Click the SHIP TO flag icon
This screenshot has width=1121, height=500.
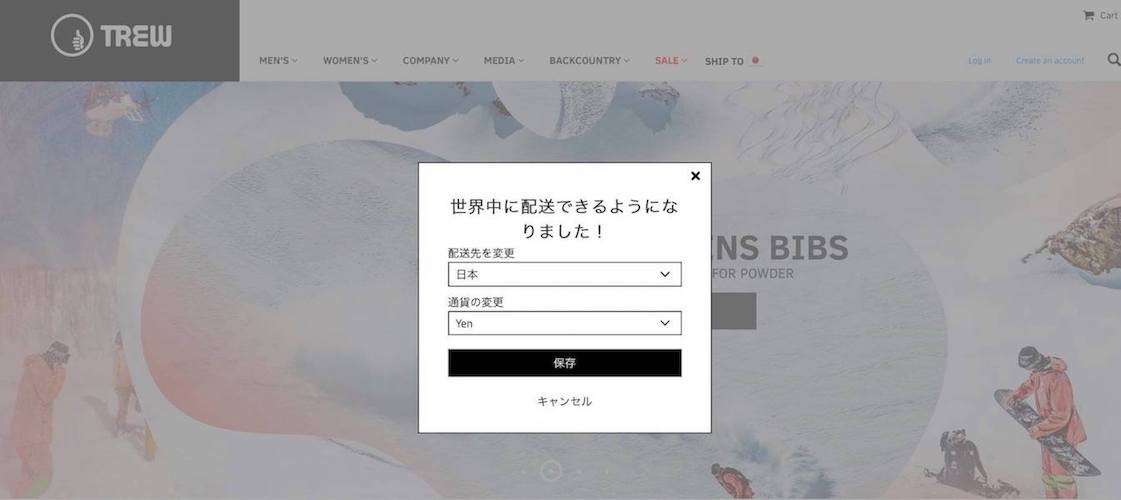(756, 61)
